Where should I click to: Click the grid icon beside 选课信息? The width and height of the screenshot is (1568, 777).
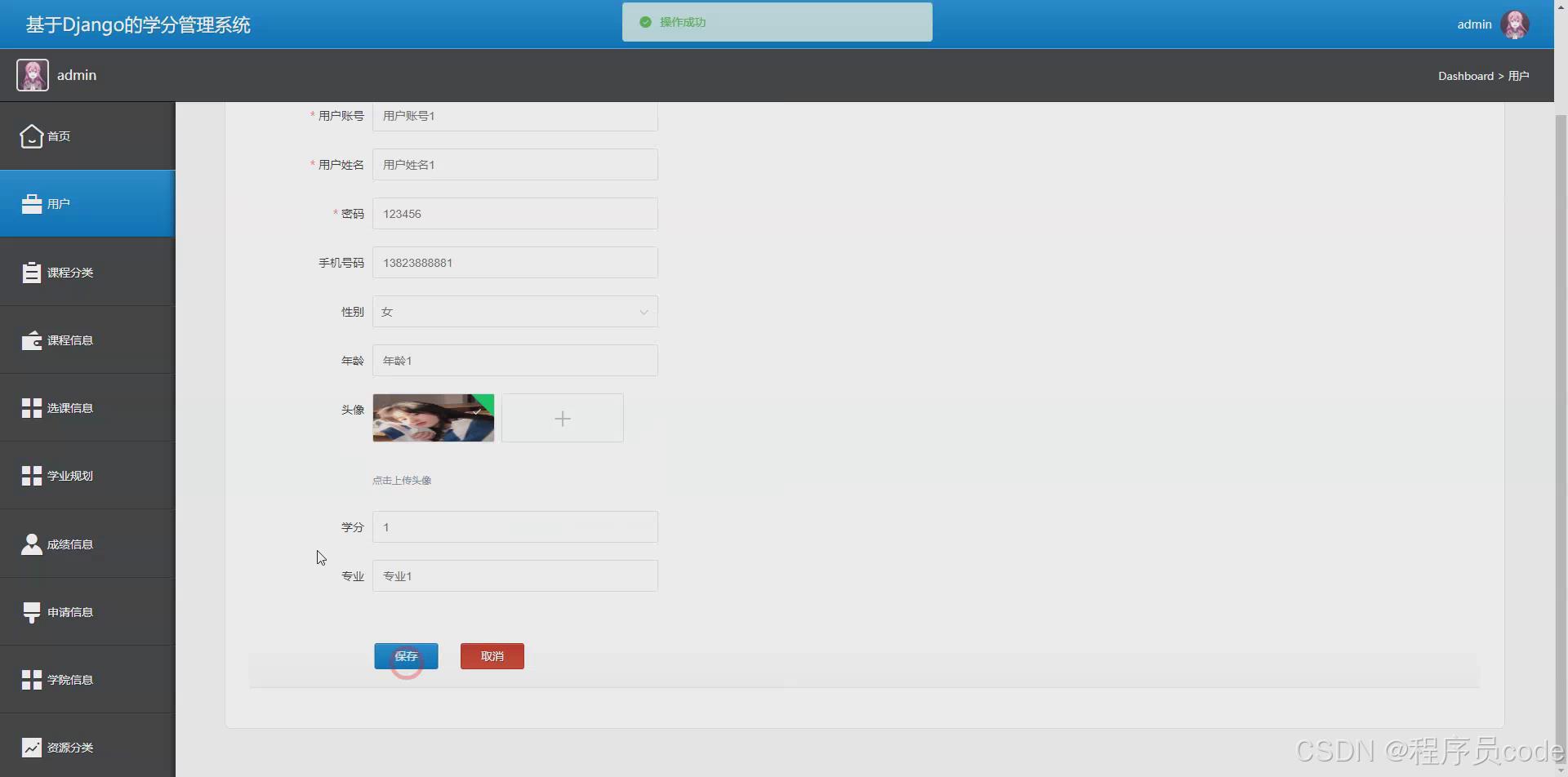tap(32, 408)
